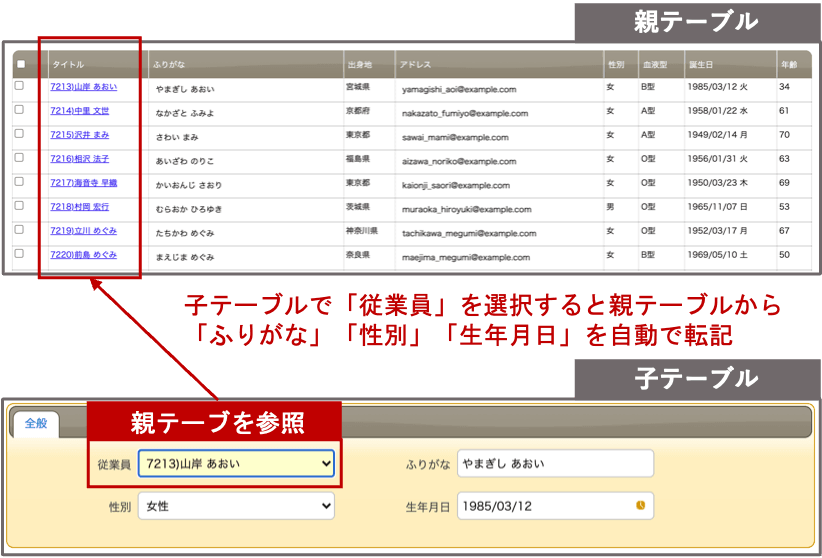Click birthday cell 1985/03/12 火

[x=718, y=87]
